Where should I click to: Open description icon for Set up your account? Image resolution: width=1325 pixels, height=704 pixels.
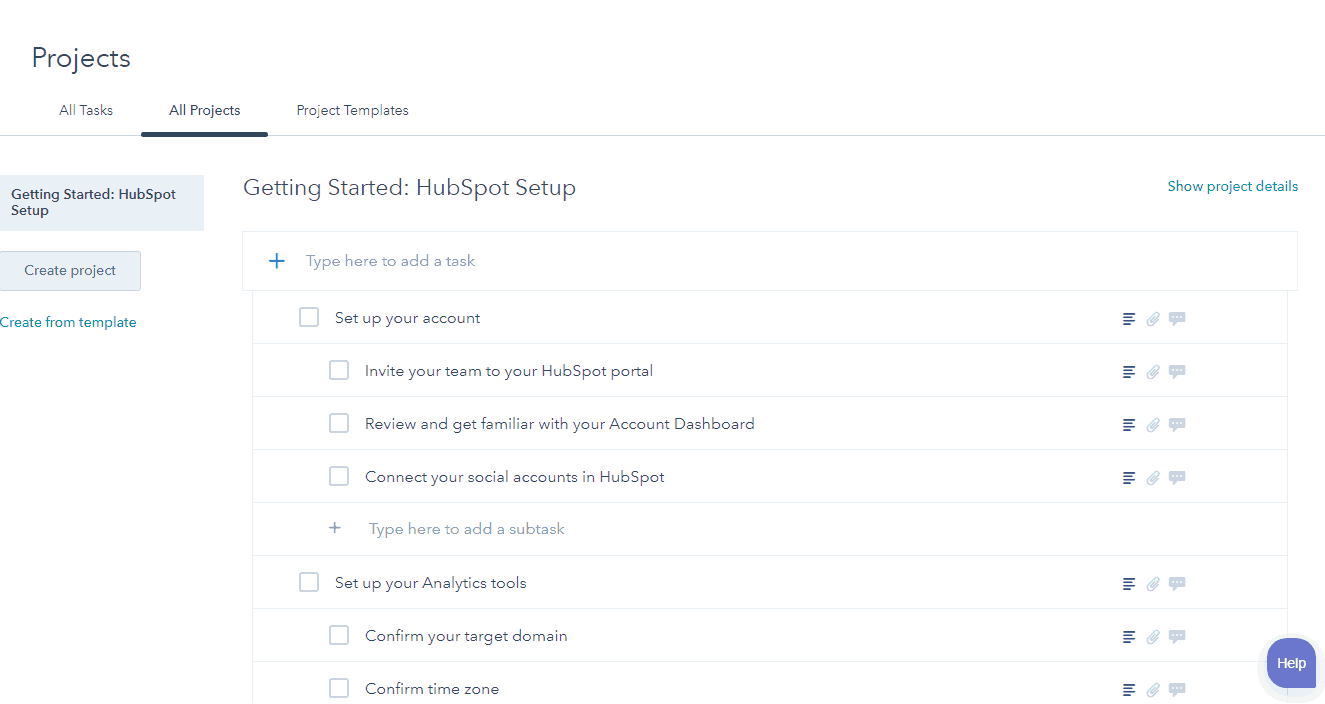point(1129,319)
